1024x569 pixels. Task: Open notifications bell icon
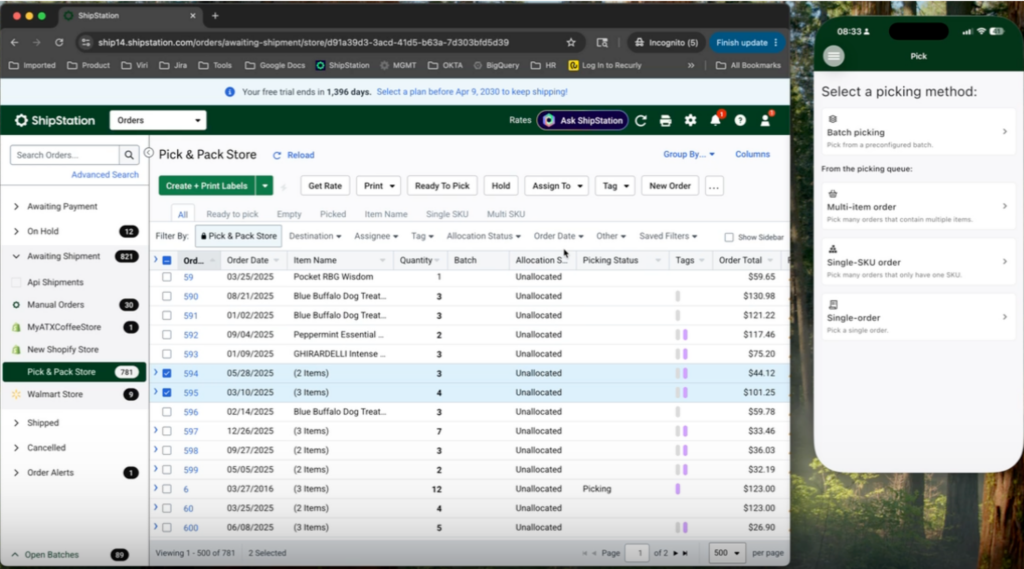point(716,120)
